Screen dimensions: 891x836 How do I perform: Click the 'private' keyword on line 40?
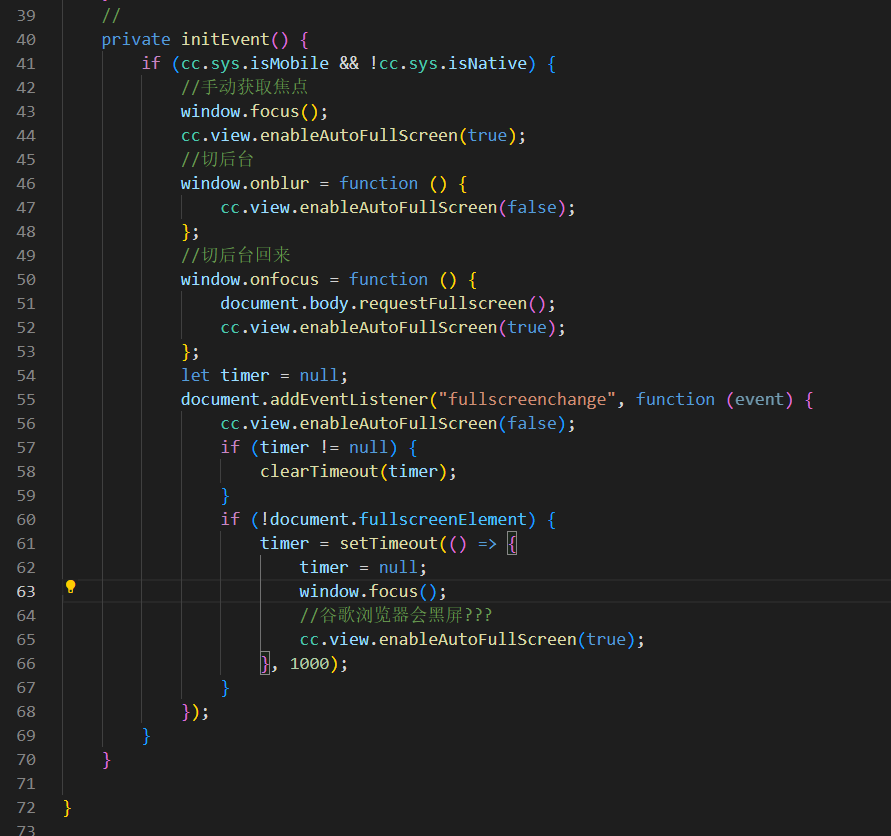[x=136, y=40]
